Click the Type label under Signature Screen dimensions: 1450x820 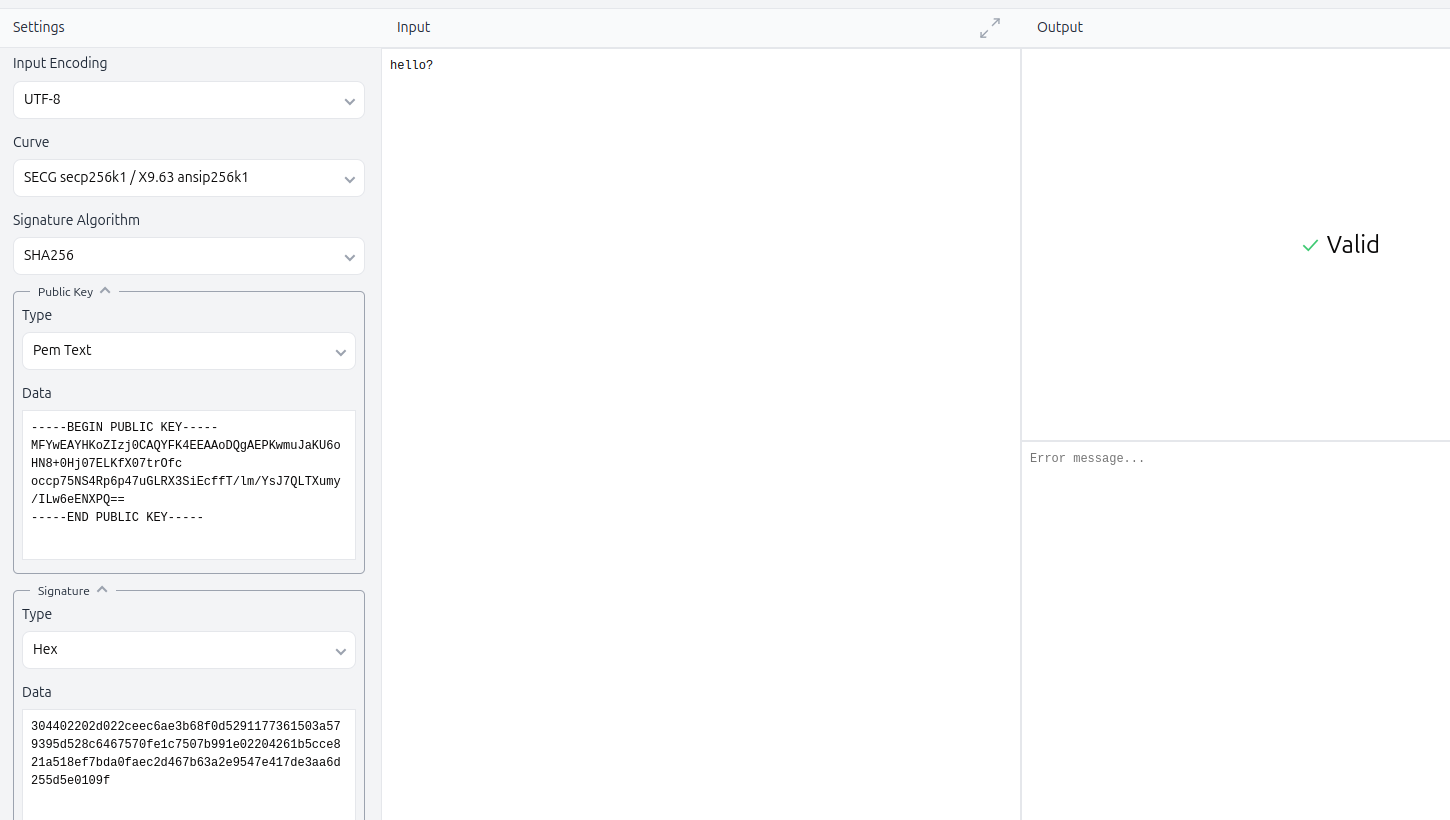coord(37,614)
